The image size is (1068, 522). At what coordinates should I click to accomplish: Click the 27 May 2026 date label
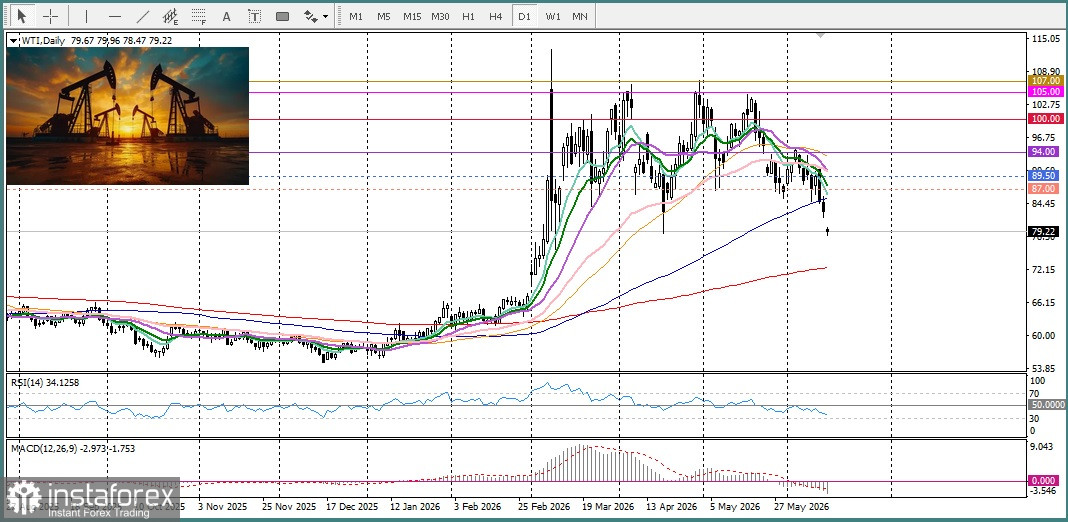[x=802, y=507]
